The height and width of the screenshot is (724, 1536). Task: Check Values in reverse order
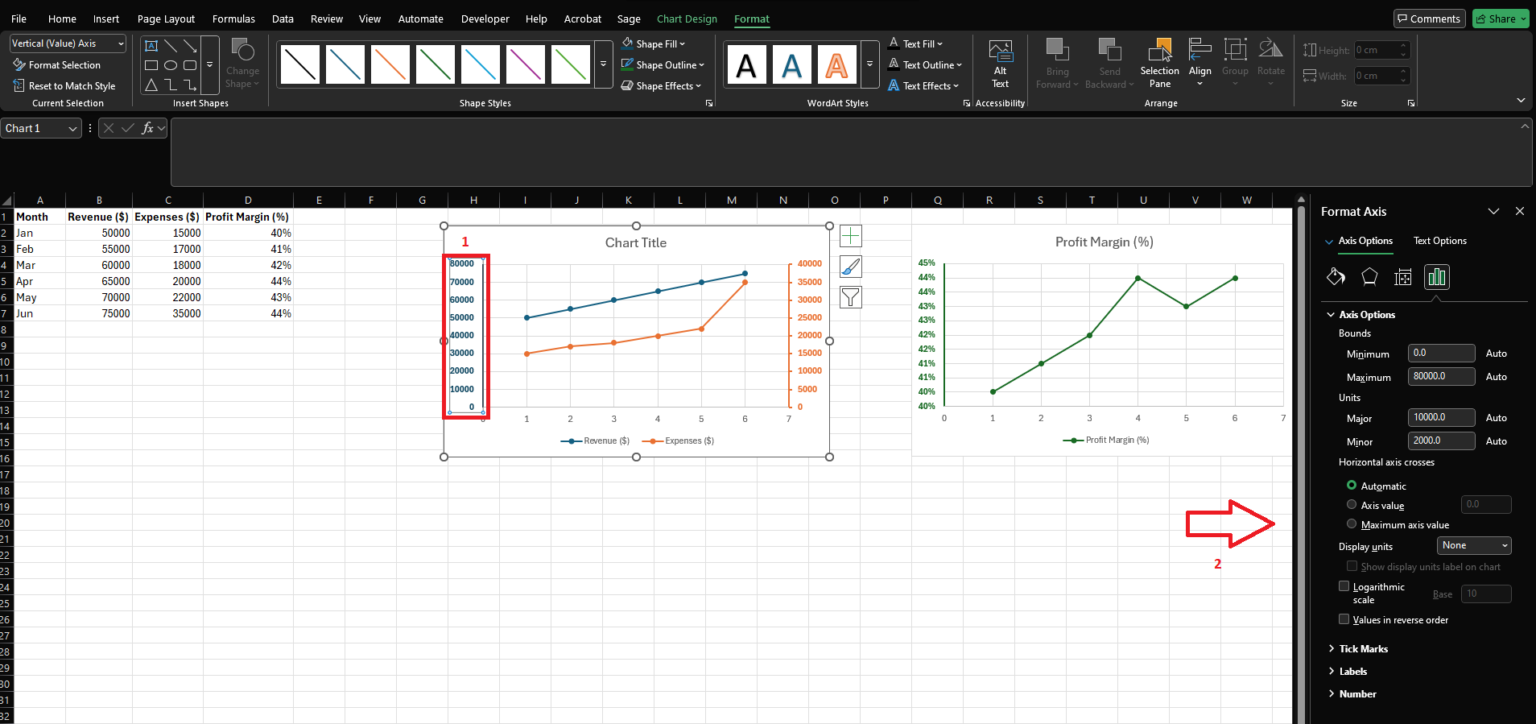[1344, 619]
